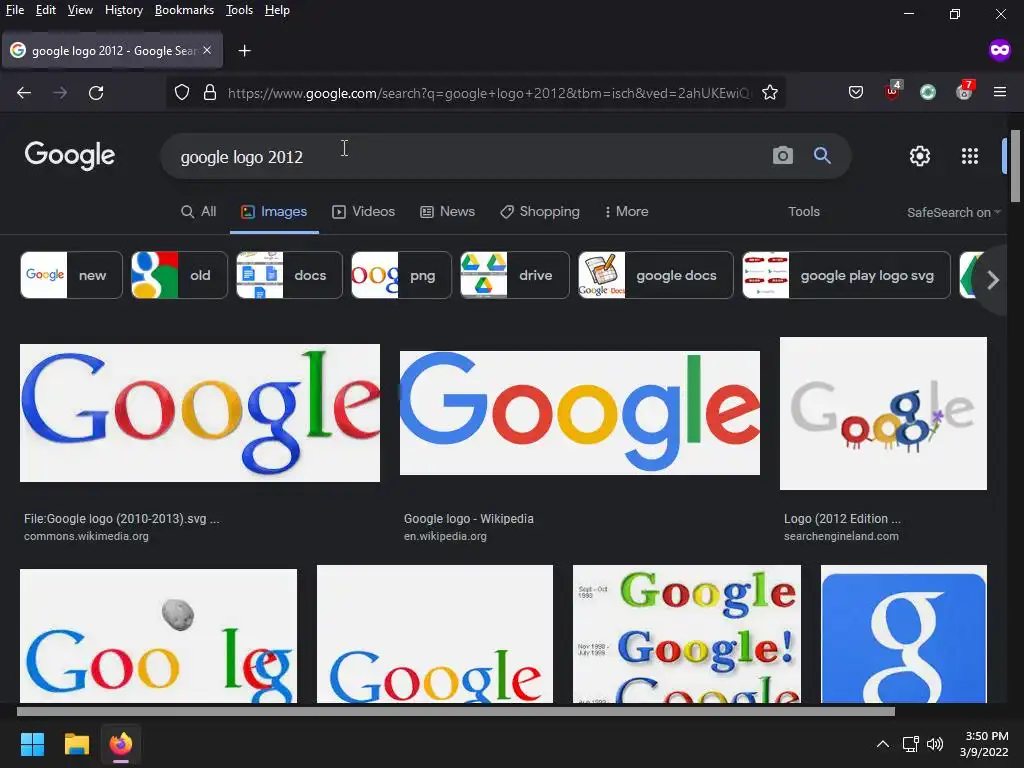1024x768 pixels.
Task: Switch to the Shopping tab
Action: (540, 212)
